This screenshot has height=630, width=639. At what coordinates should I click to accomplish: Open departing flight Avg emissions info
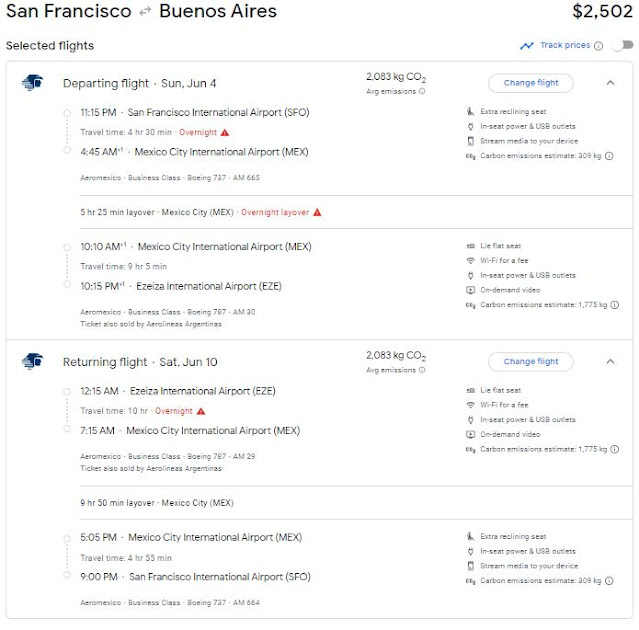point(422,91)
